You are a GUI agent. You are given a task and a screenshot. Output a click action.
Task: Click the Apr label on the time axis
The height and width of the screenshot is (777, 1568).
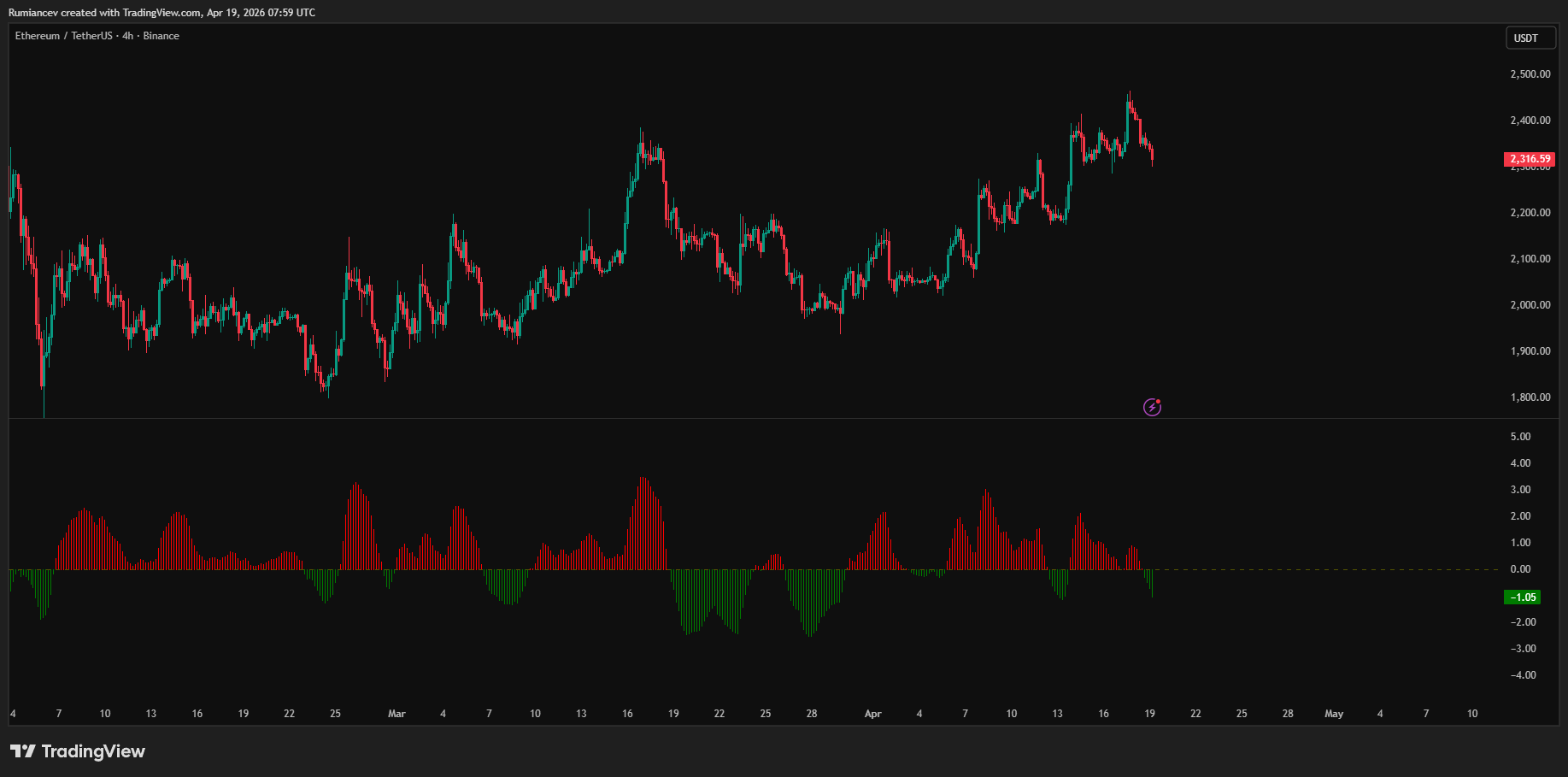pyautogui.click(x=872, y=714)
